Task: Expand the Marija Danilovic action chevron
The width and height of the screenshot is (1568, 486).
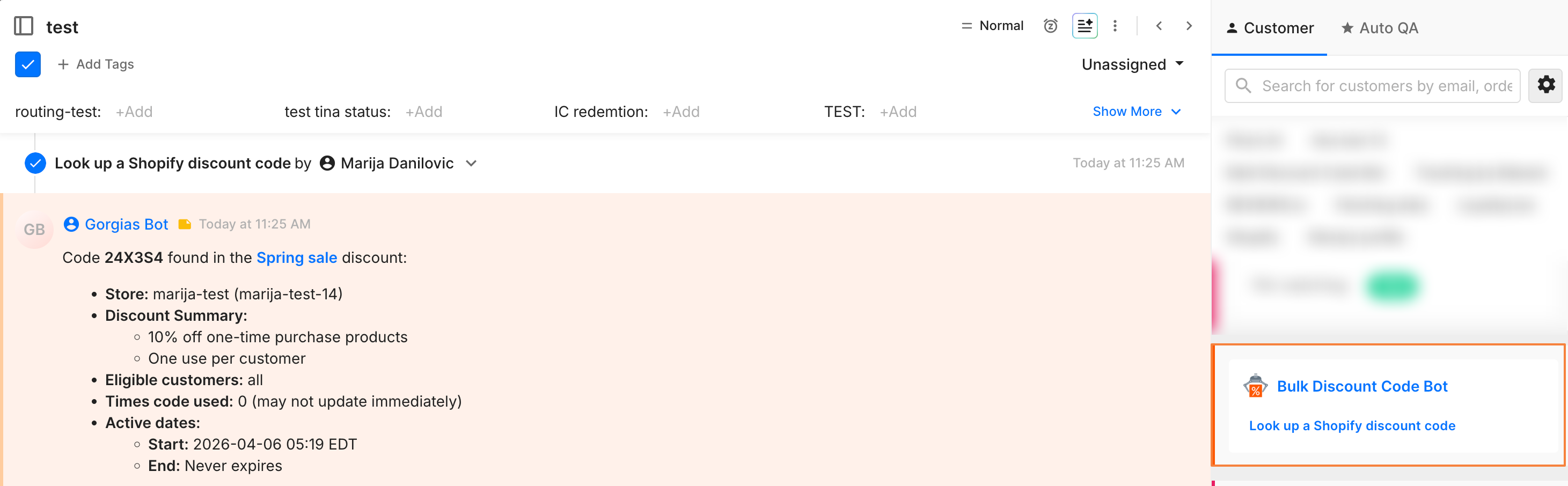Action: (x=471, y=164)
